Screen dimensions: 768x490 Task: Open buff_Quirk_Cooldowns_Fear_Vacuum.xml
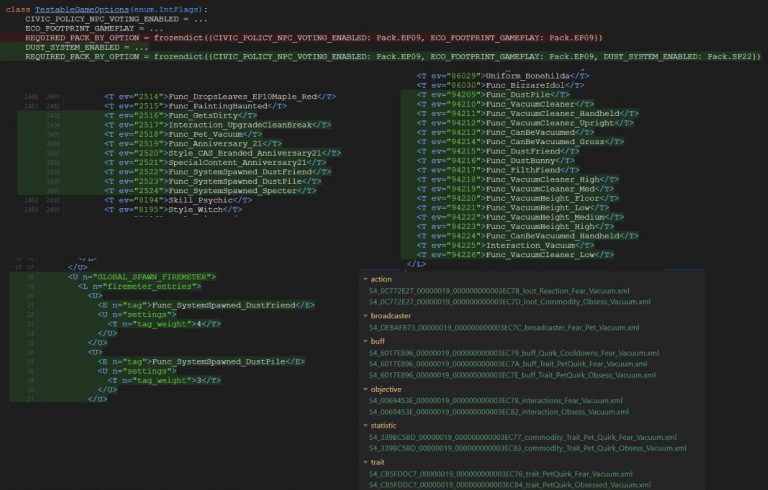(x=514, y=353)
